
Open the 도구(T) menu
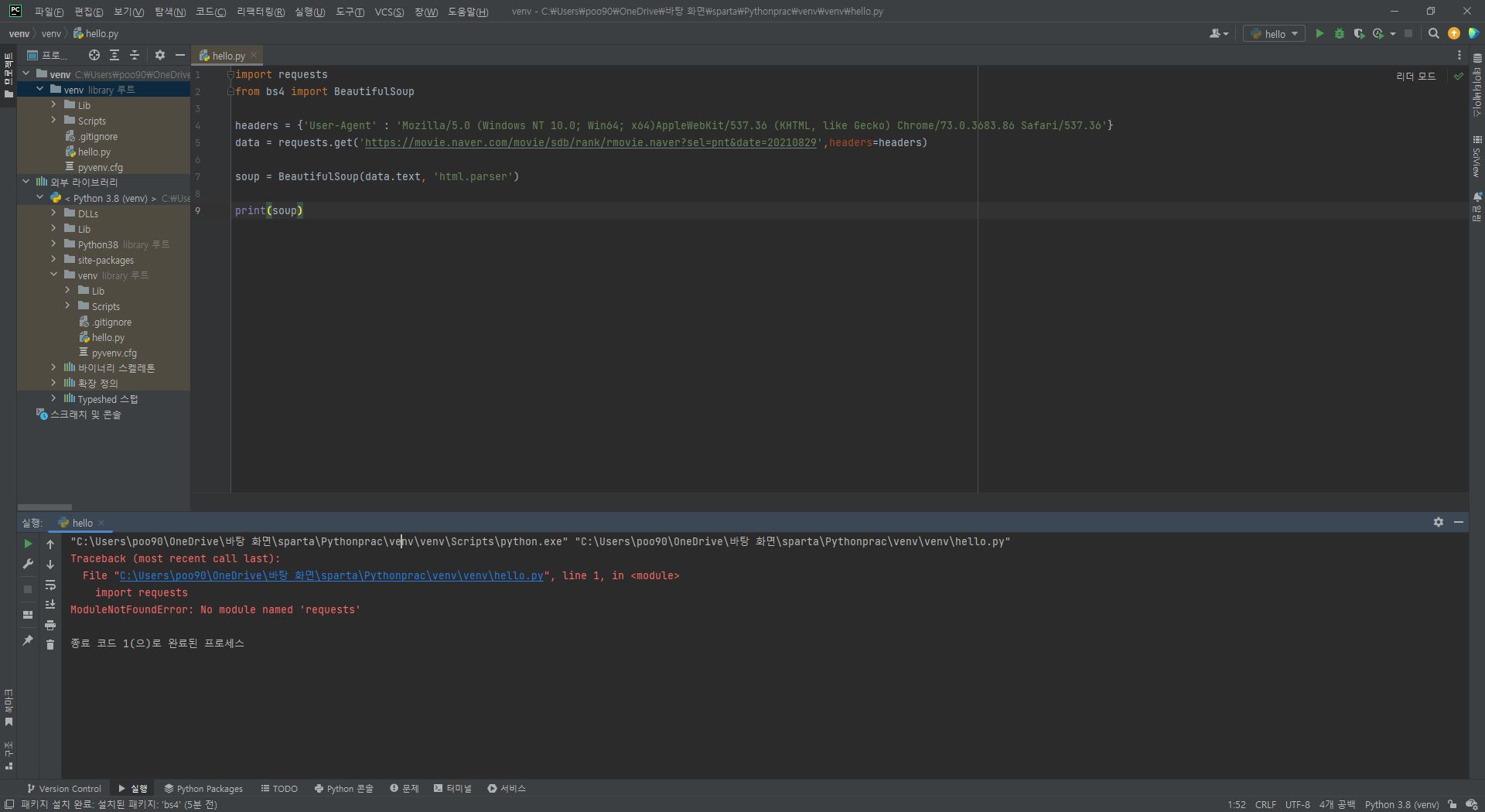tap(350, 12)
